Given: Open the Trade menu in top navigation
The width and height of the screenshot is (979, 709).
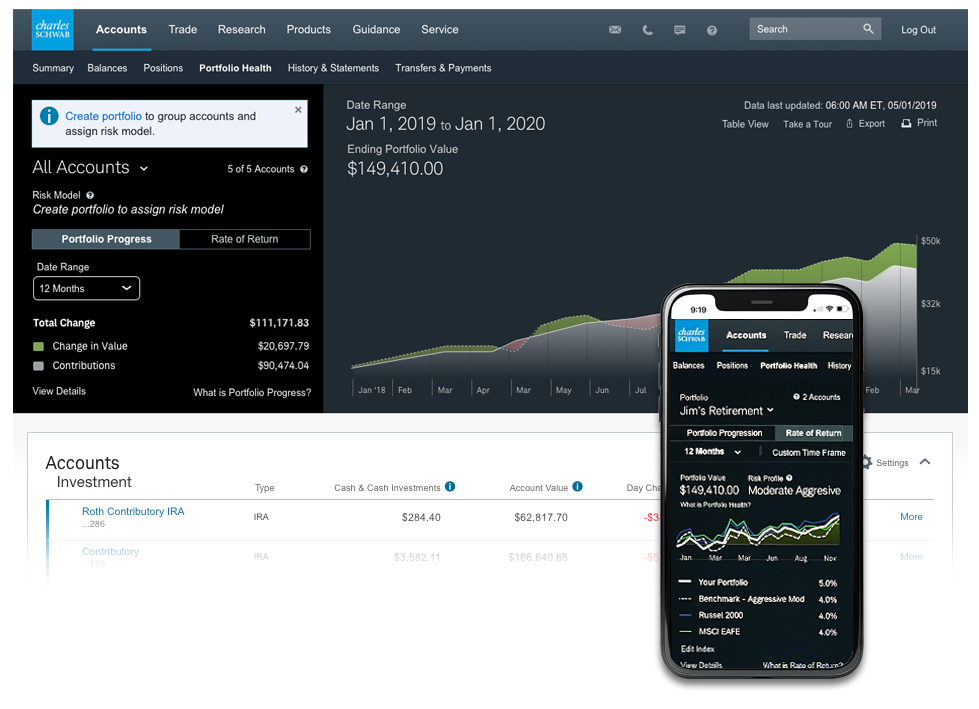Looking at the screenshot, I should point(183,29).
